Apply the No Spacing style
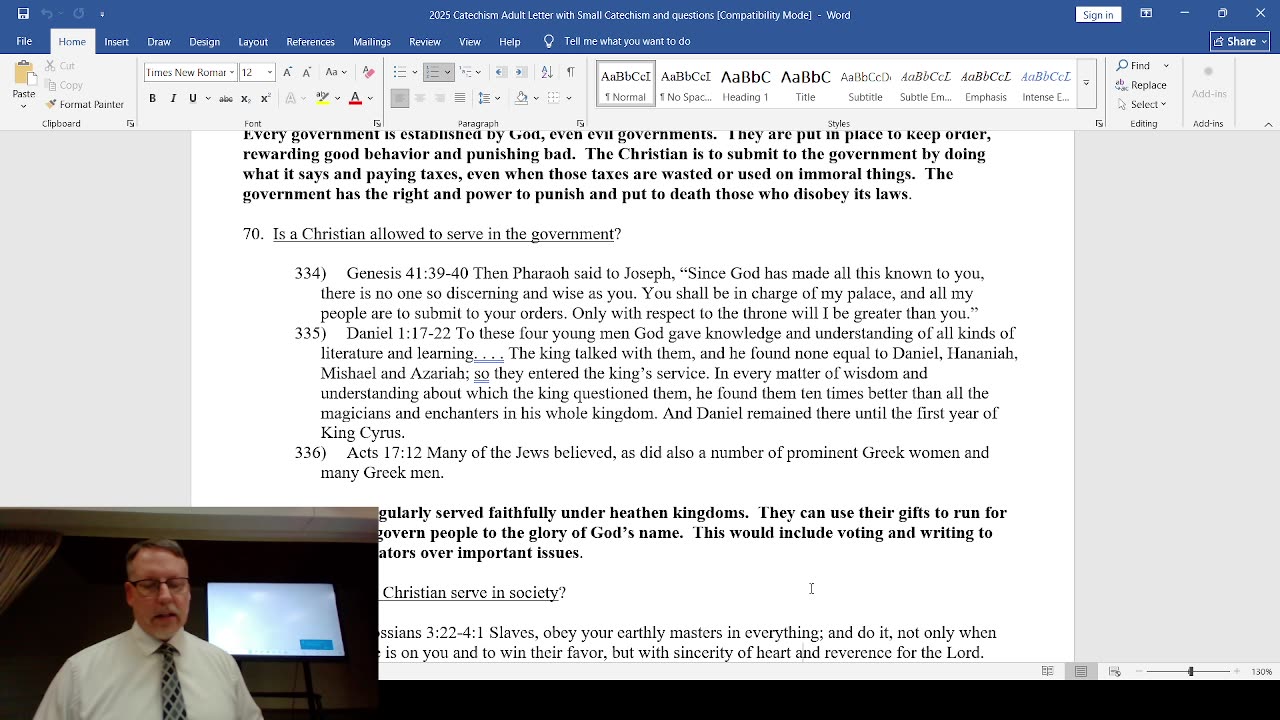The width and height of the screenshot is (1280, 720). (685, 85)
